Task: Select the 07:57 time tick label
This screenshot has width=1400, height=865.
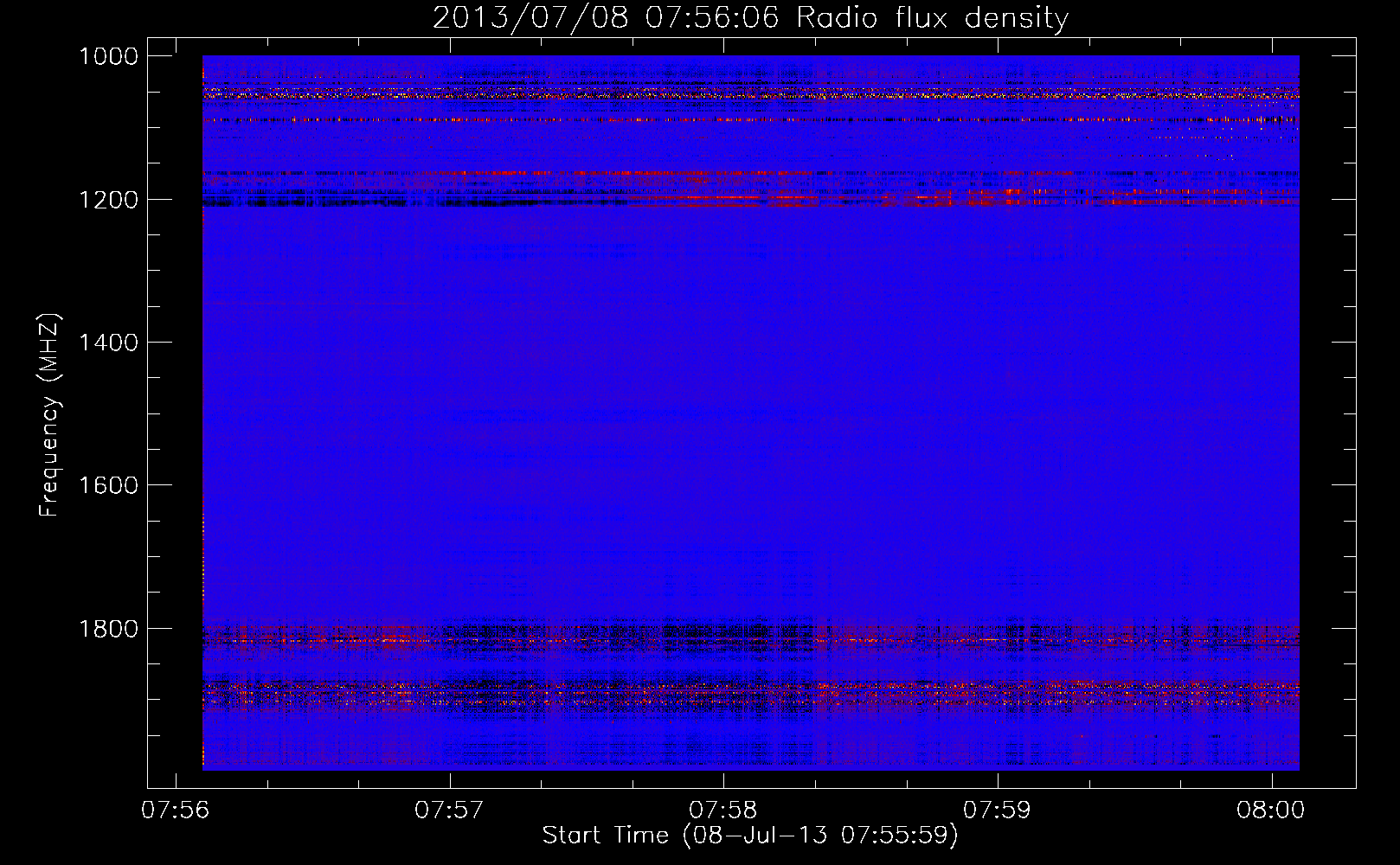Action: [449, 810]
